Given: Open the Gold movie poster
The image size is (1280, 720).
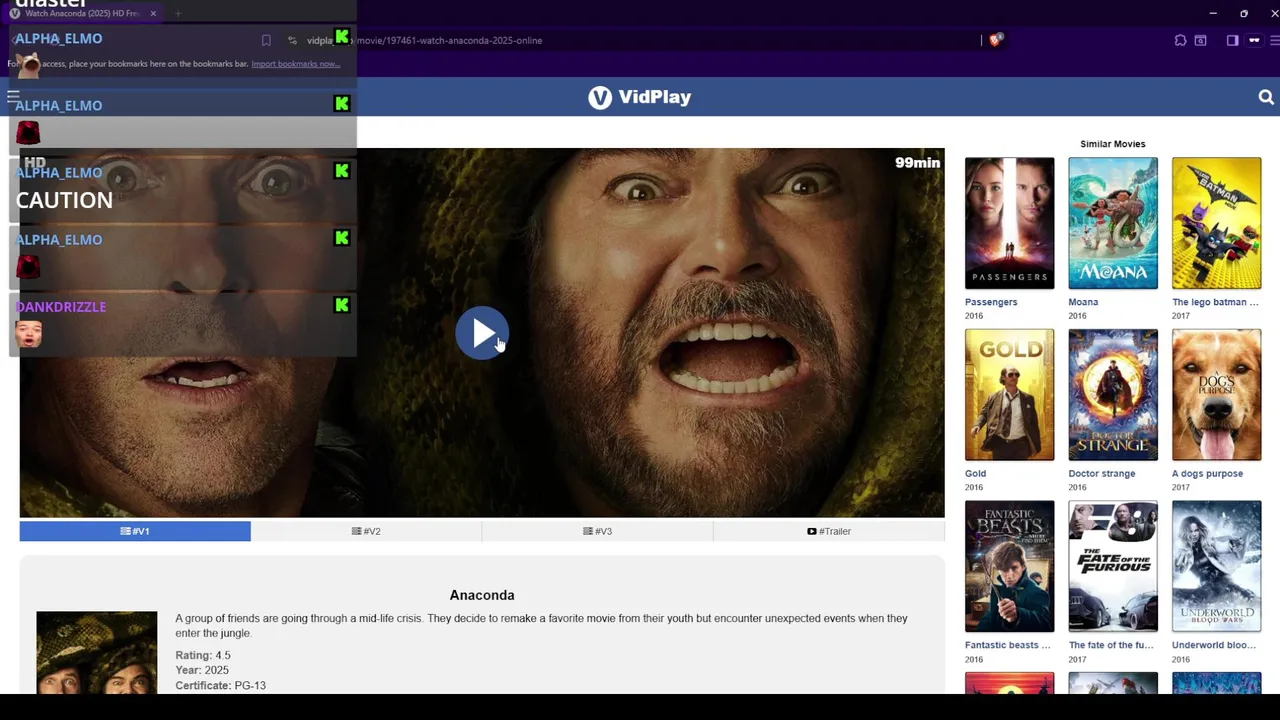Looking at the screenshot, I should point(1009,395).
